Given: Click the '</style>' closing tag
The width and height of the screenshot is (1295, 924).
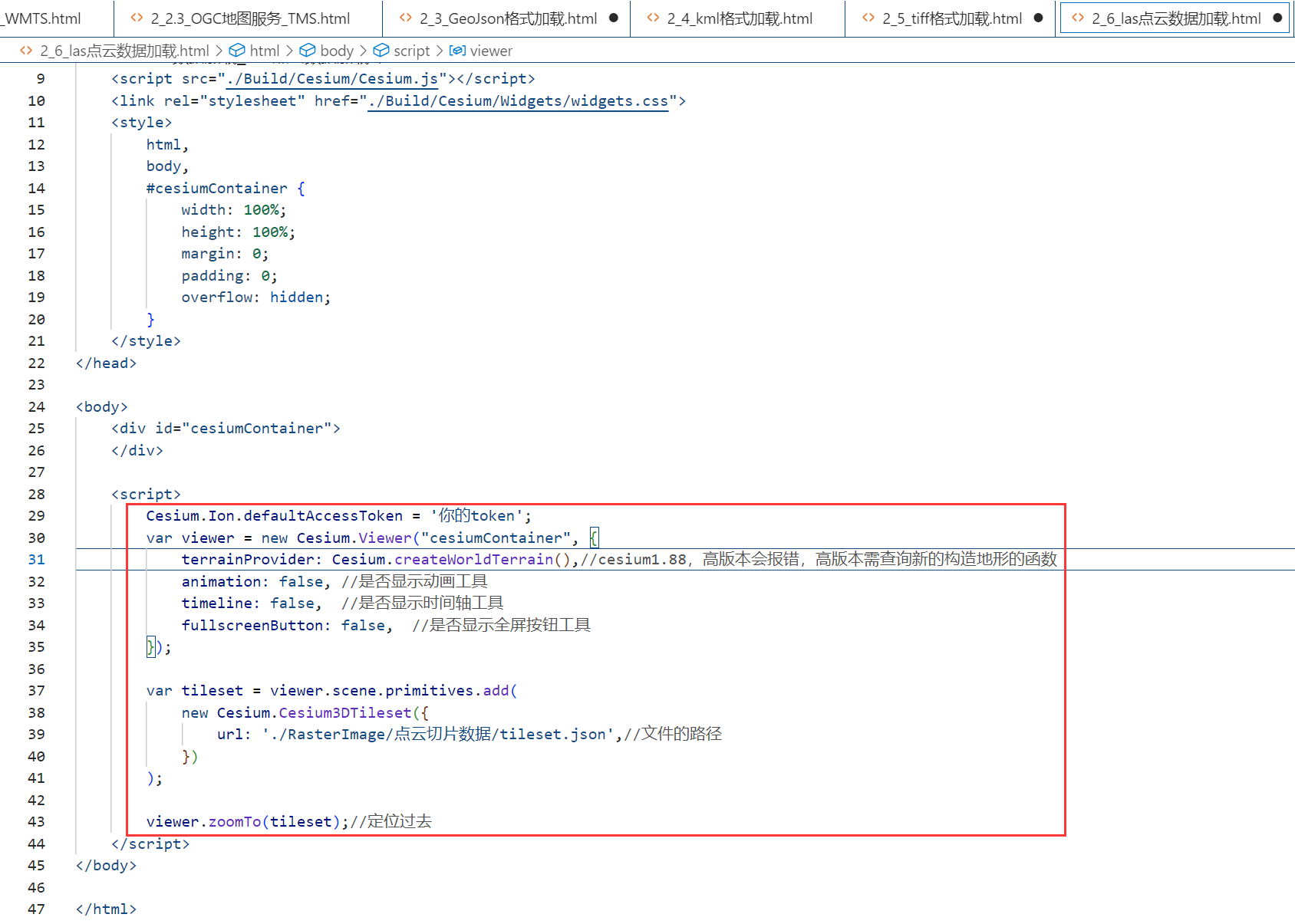Looking at the screenshot, I should point(146,341).
